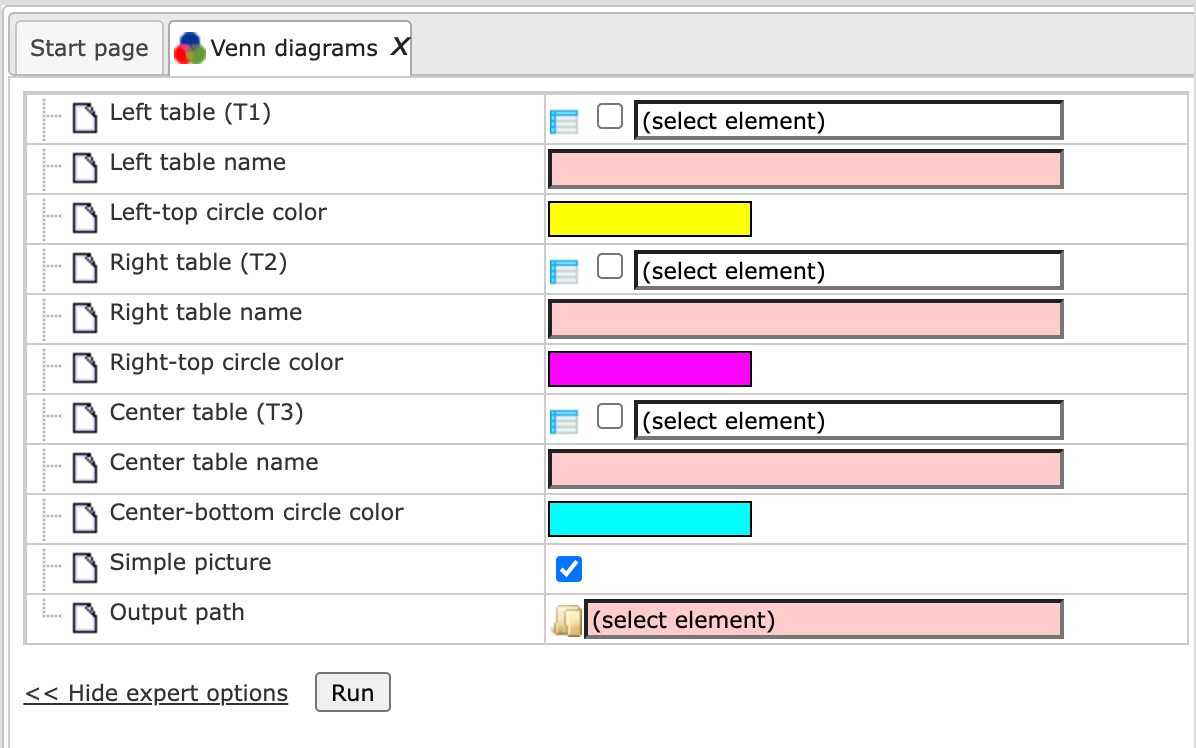Screen dimensions: 1196x748
Task: Select the Left-top circle color label
Action: click(x=218, y=212)
